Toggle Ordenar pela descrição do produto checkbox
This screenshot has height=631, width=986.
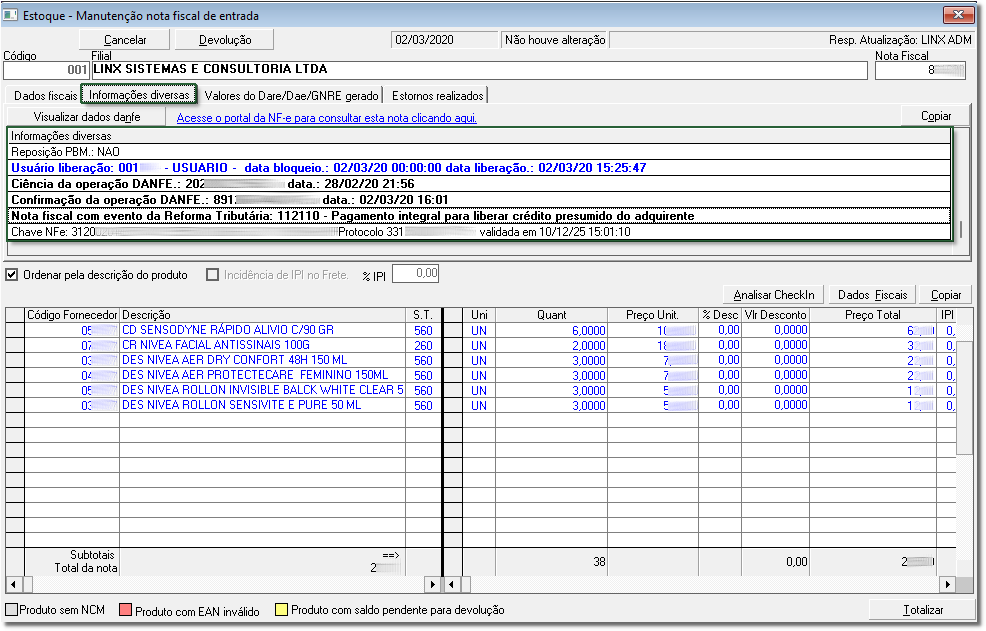click(12, 275)
